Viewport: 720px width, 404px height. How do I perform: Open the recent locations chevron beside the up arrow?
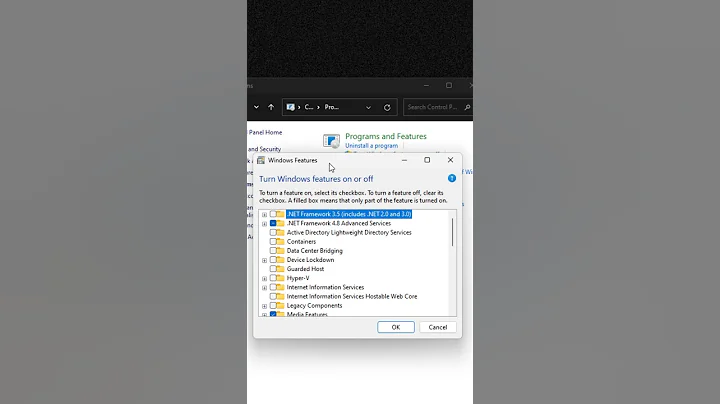click(256, 107)
